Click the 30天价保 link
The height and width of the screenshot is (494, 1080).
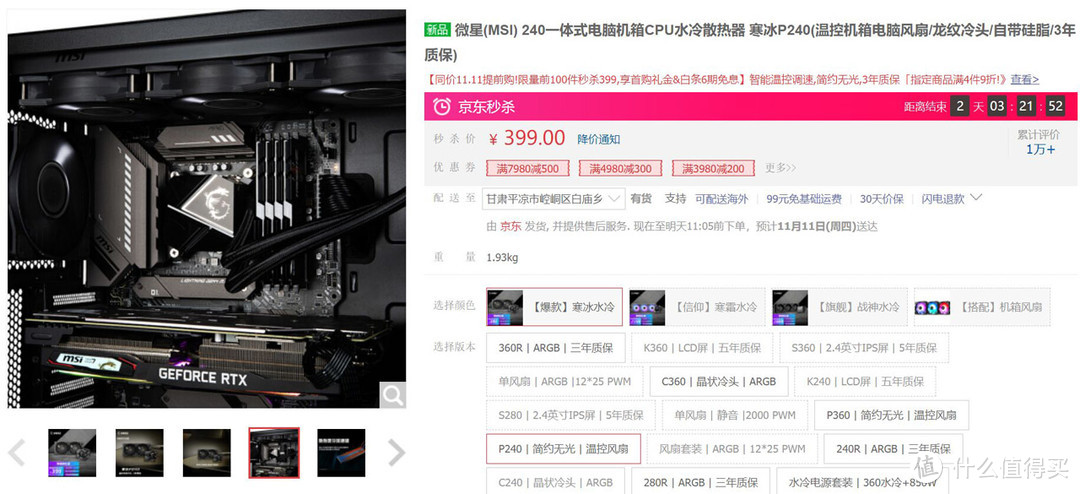click(x=882, y=198)
